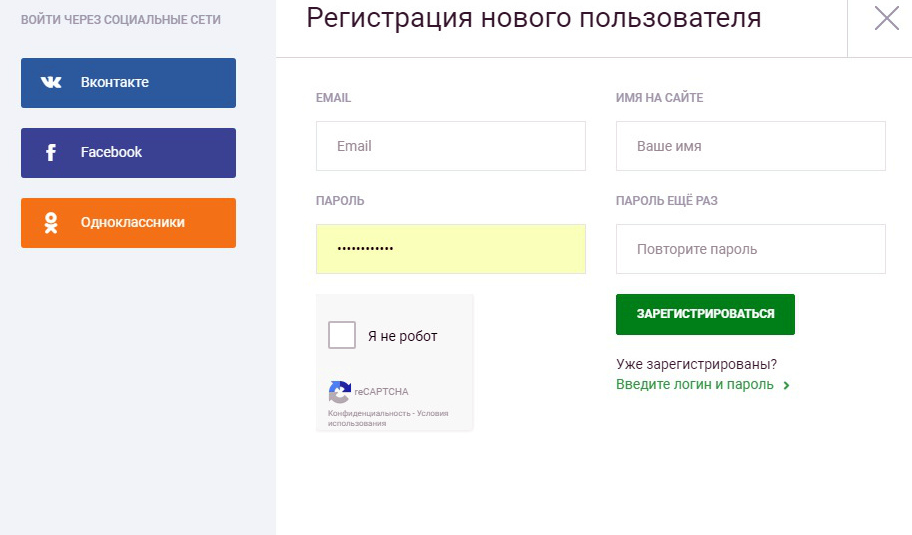Click the 'Ваше имя' input field

coord(750,146)
